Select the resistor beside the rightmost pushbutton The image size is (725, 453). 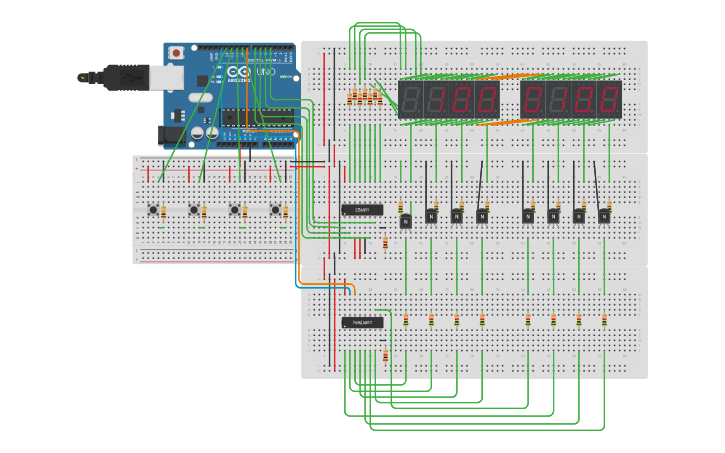[x=285, y=212]
